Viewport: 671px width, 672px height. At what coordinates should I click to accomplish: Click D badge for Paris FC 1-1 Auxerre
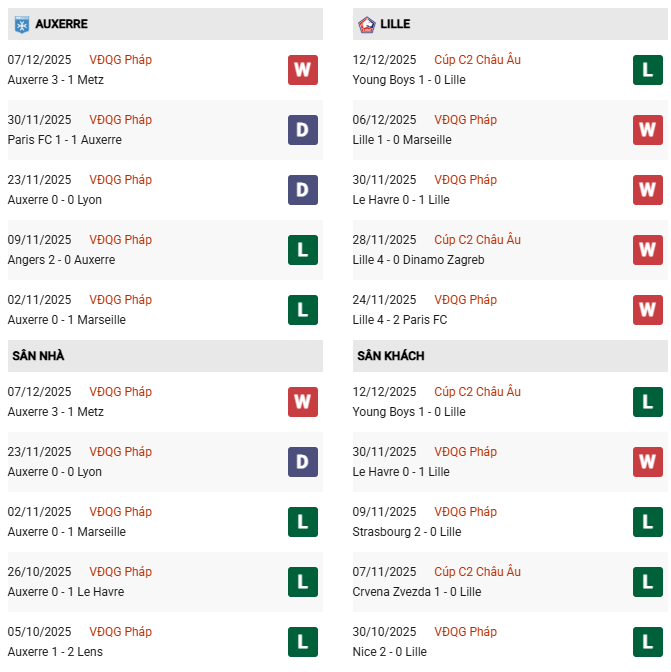(302, 130)
